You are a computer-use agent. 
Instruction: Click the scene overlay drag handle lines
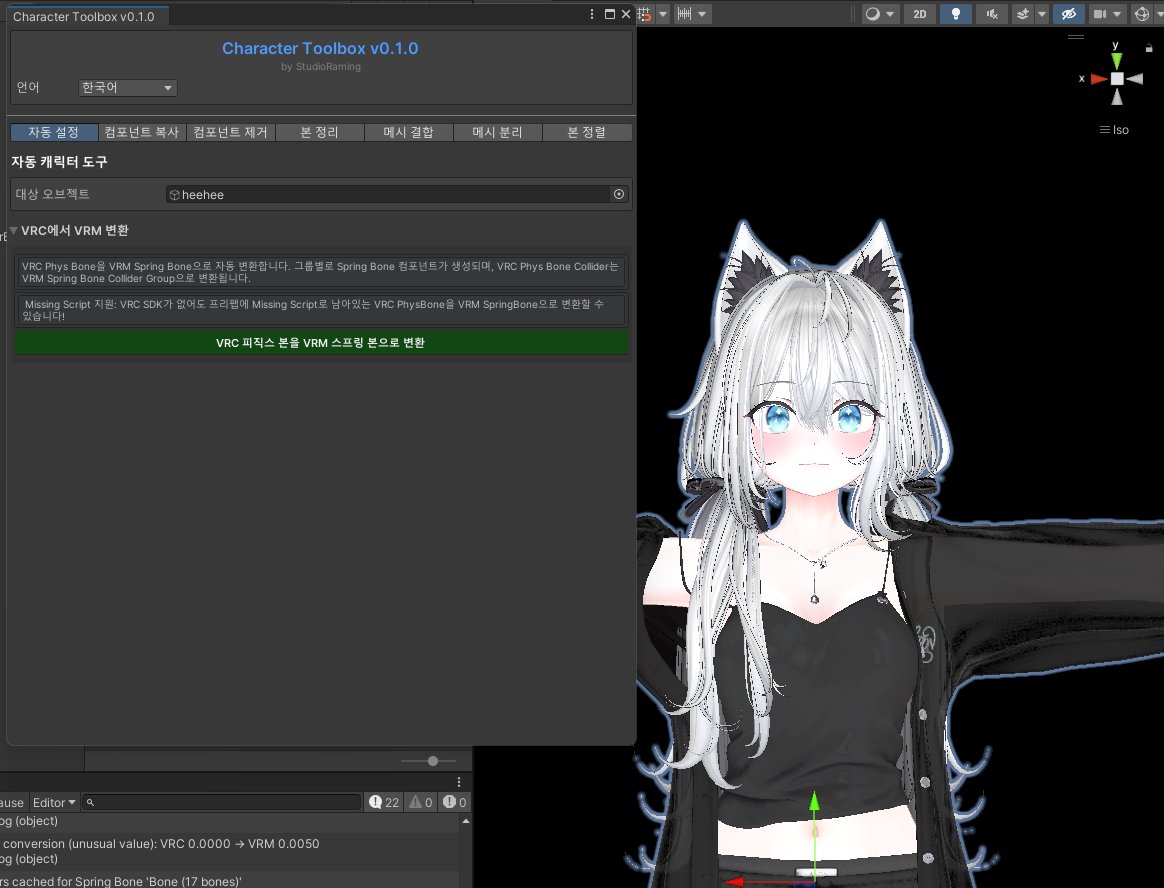pos(1076,36)
